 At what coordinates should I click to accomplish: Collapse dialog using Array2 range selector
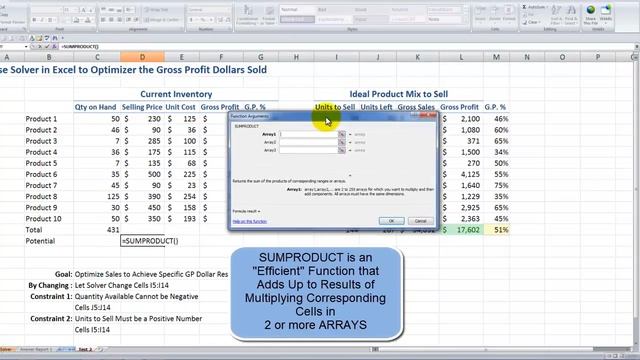point(342,142)
